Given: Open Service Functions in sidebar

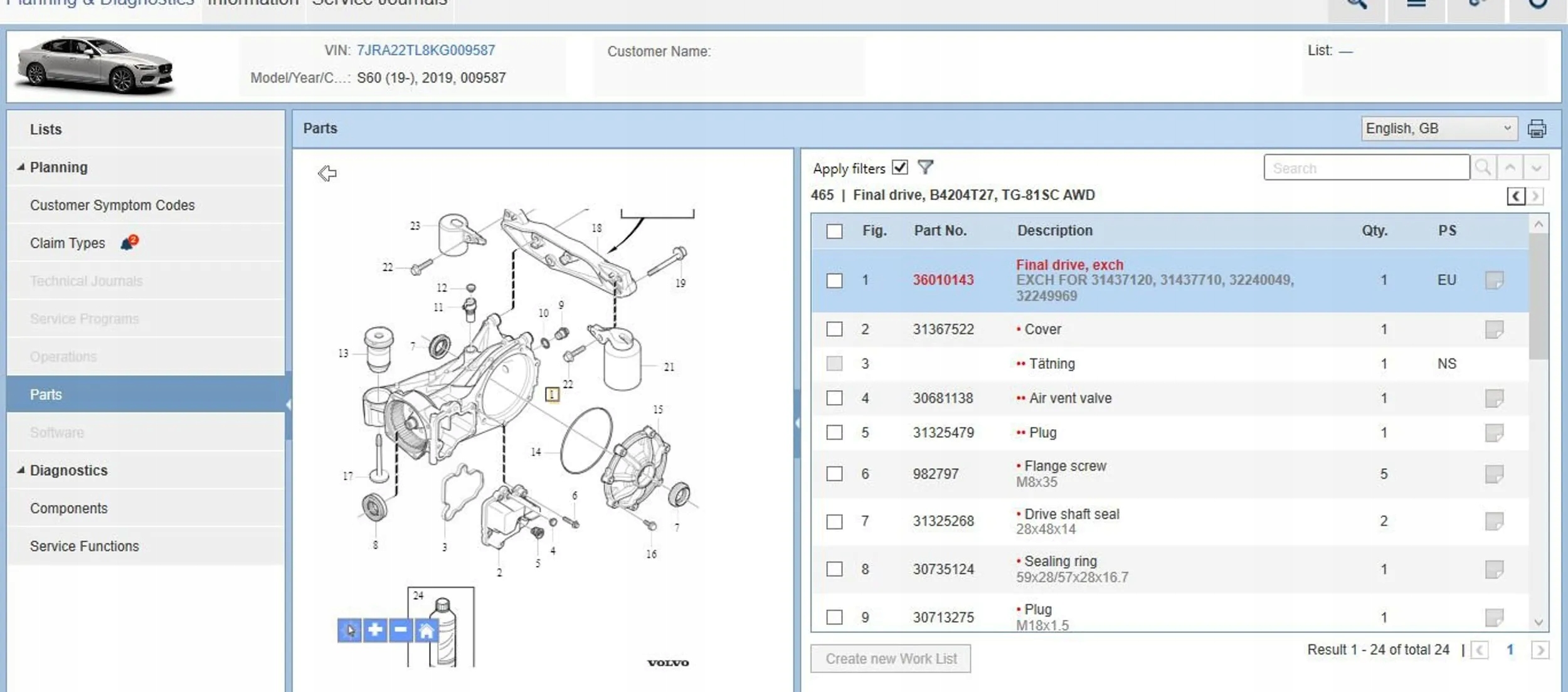Looking at the screenshot, I should (85, 546).
